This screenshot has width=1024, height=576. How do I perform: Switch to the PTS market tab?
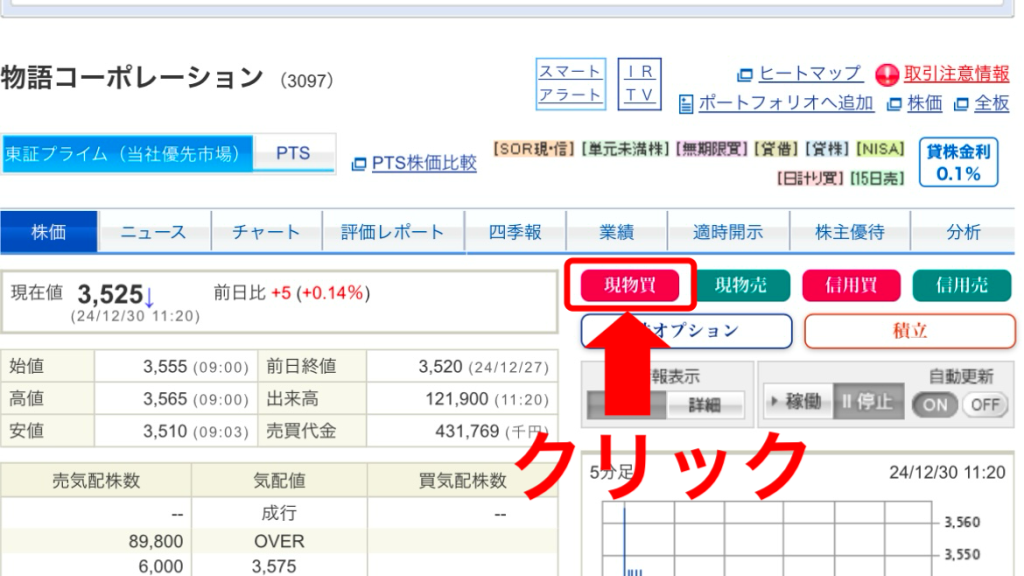click(293, 154)
